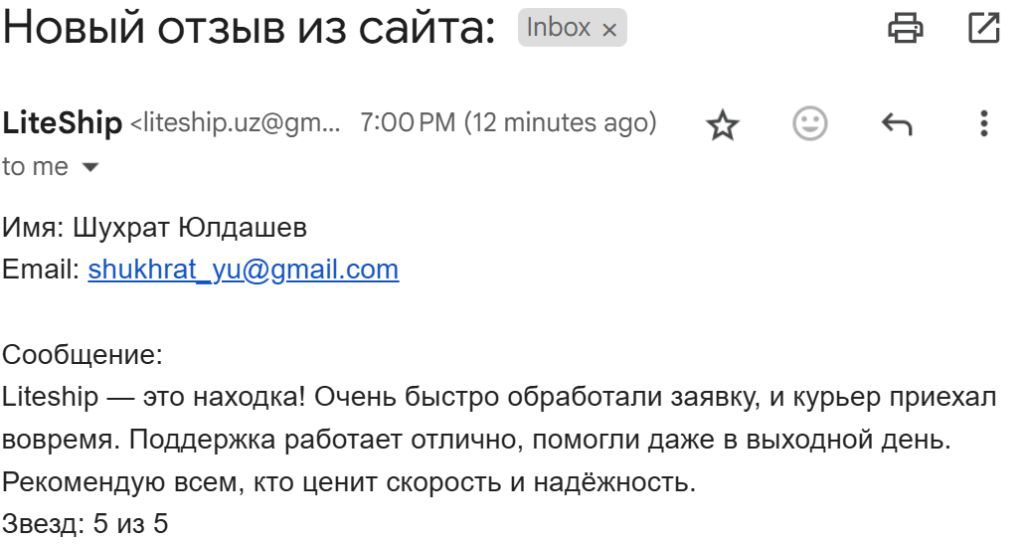The image size is (1024, 544).
Task: Click the review paragraph starting with Liteship
Action: pyautogui.click(x=499, y=440)
